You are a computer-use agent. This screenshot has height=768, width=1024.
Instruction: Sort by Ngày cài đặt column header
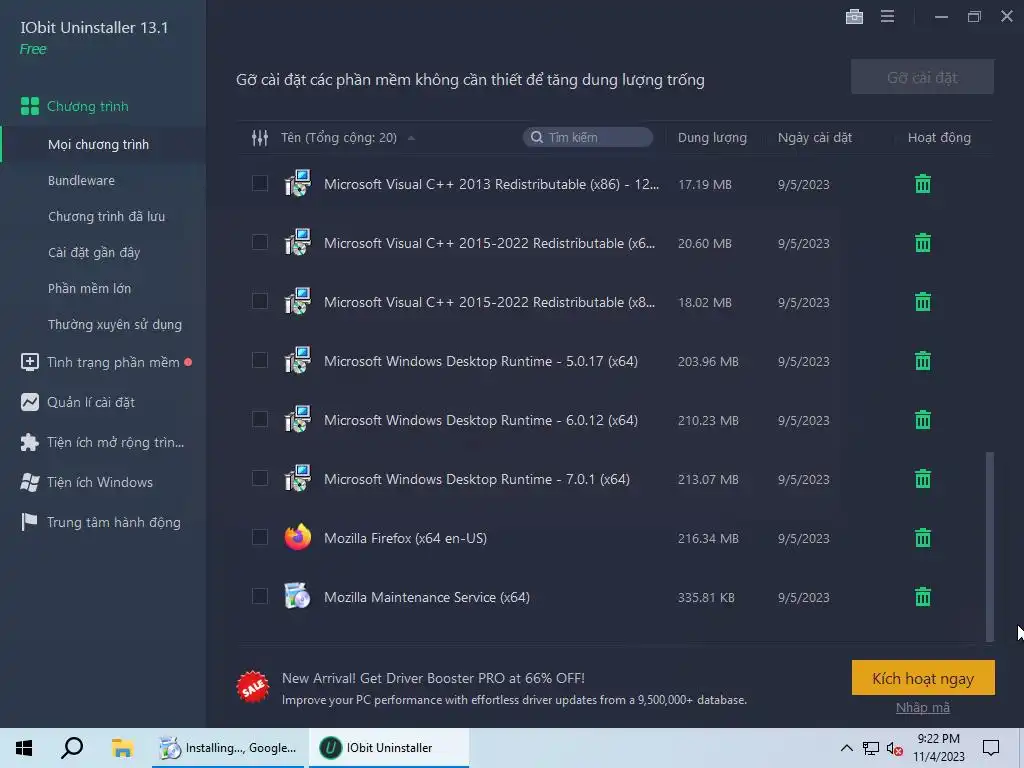click(814, 138)
